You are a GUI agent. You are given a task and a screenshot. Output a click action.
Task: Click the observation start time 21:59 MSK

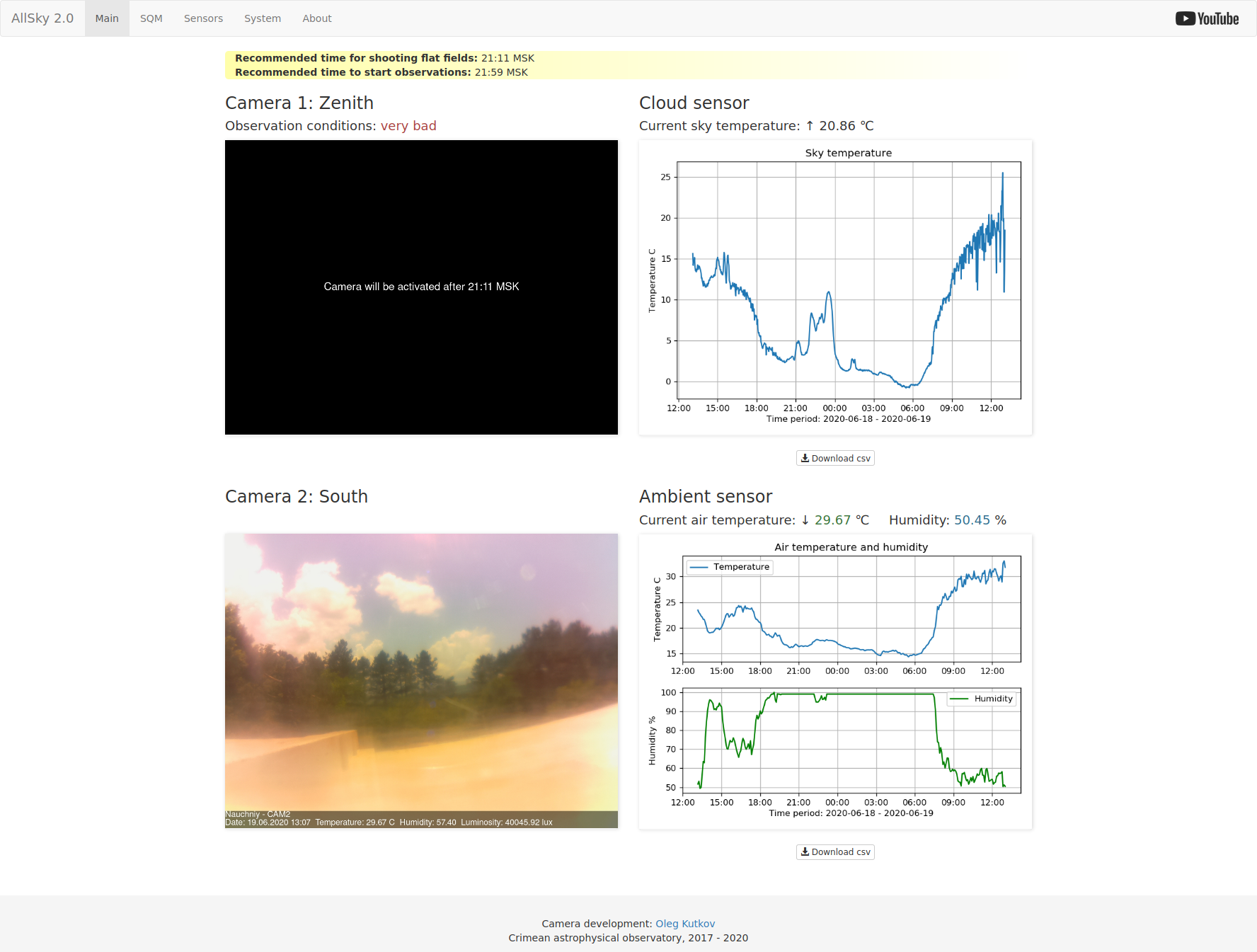(x=501, y=72)
